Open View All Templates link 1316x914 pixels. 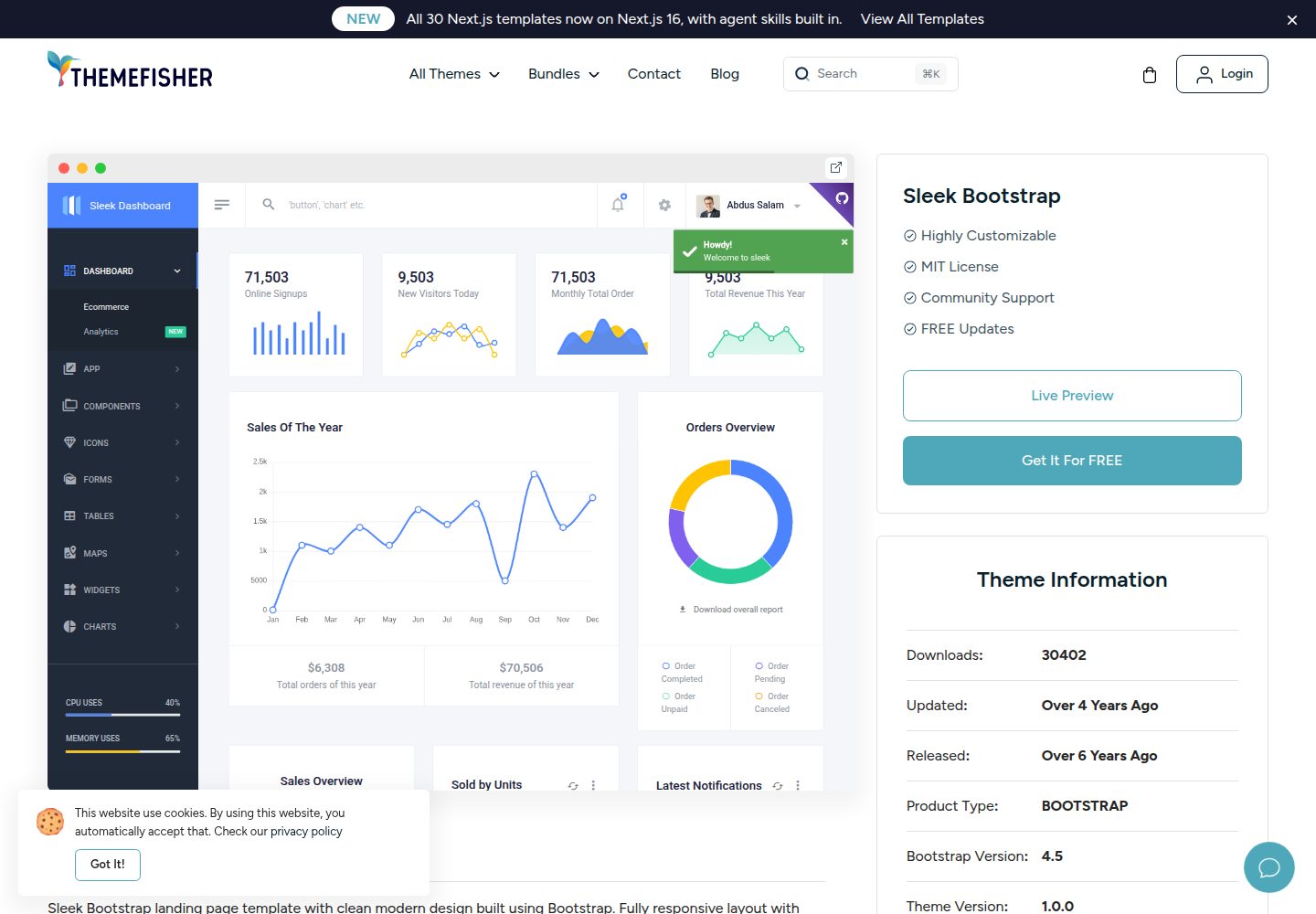(922, 19)
